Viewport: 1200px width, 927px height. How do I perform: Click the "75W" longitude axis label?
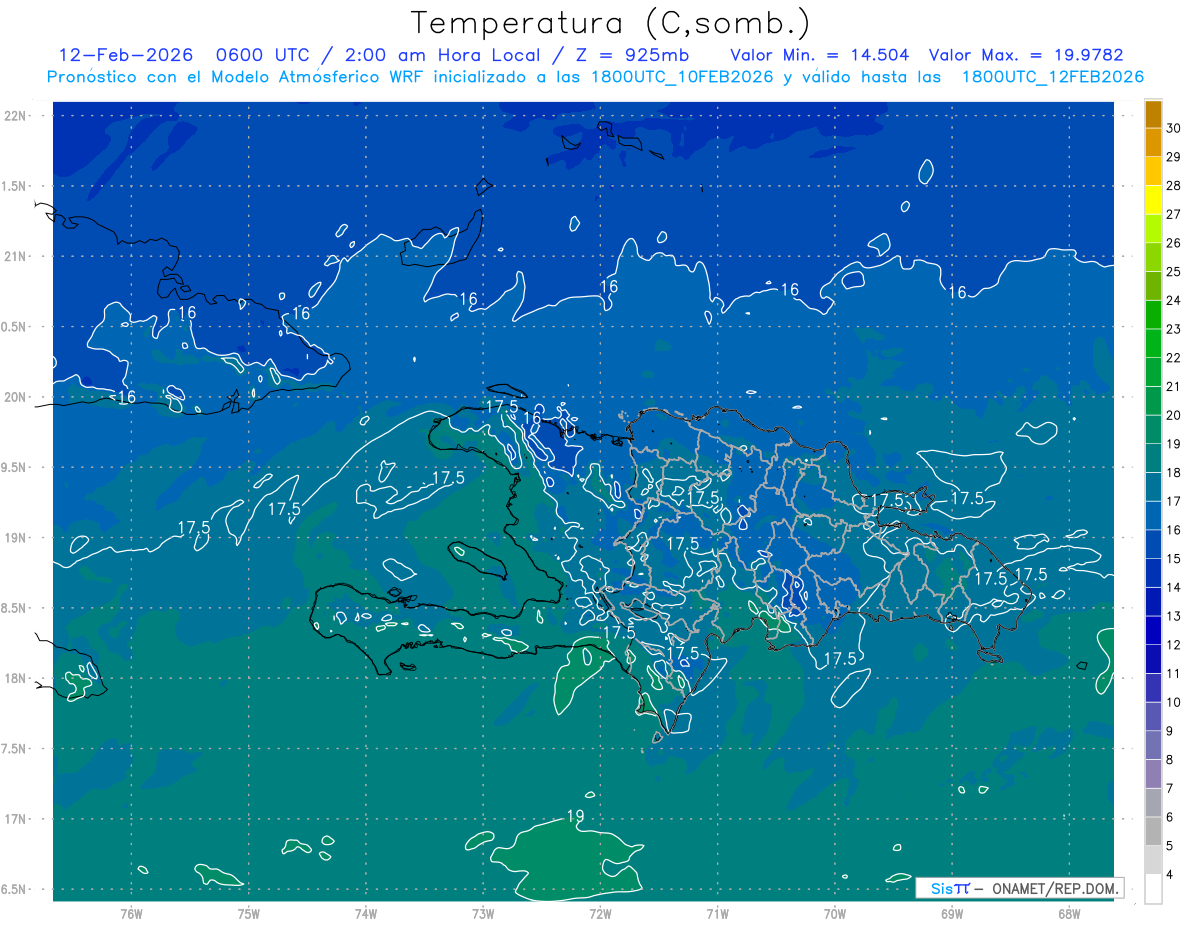(249, 914)
